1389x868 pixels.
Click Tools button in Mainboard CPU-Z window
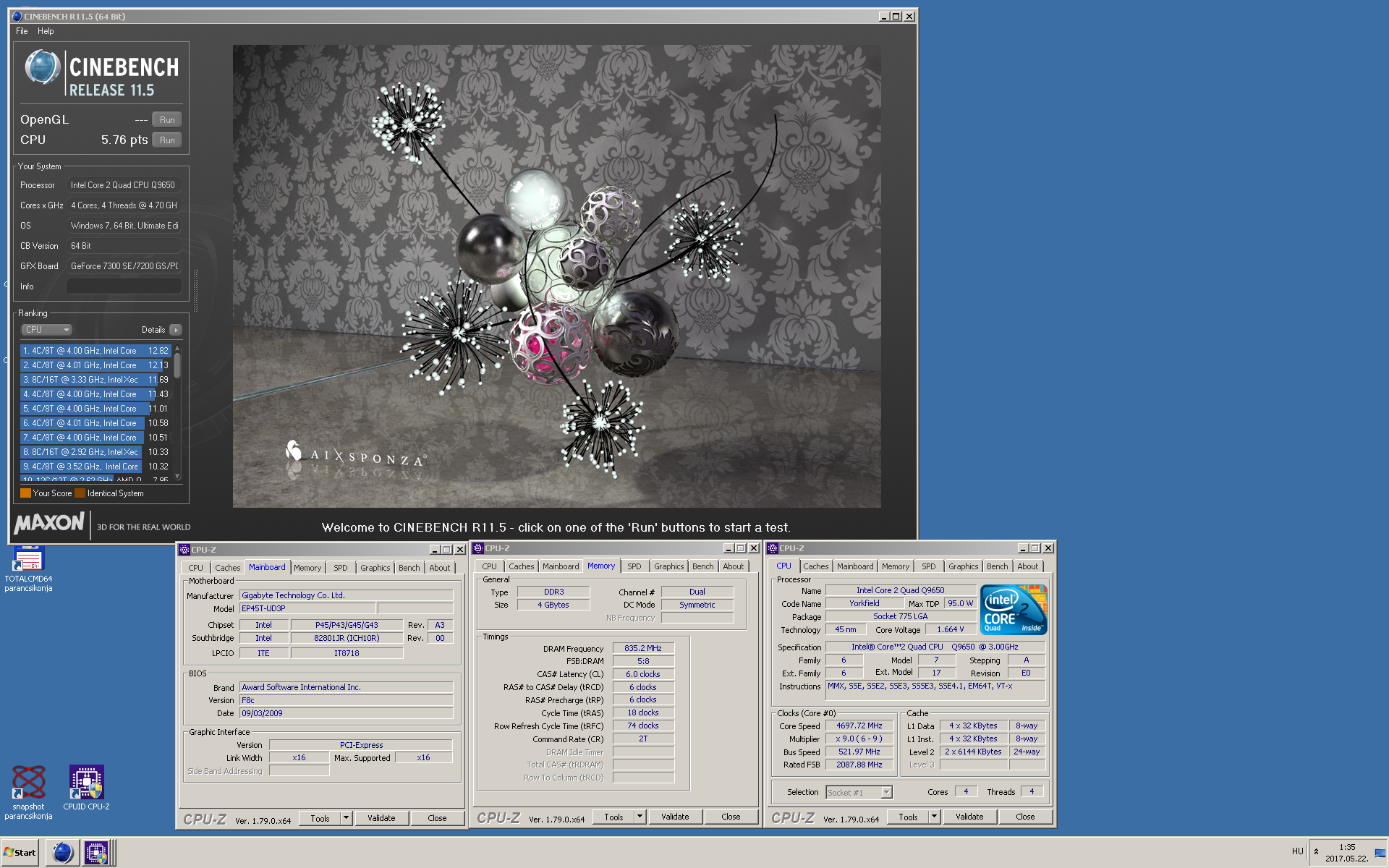tap(320, 818)
